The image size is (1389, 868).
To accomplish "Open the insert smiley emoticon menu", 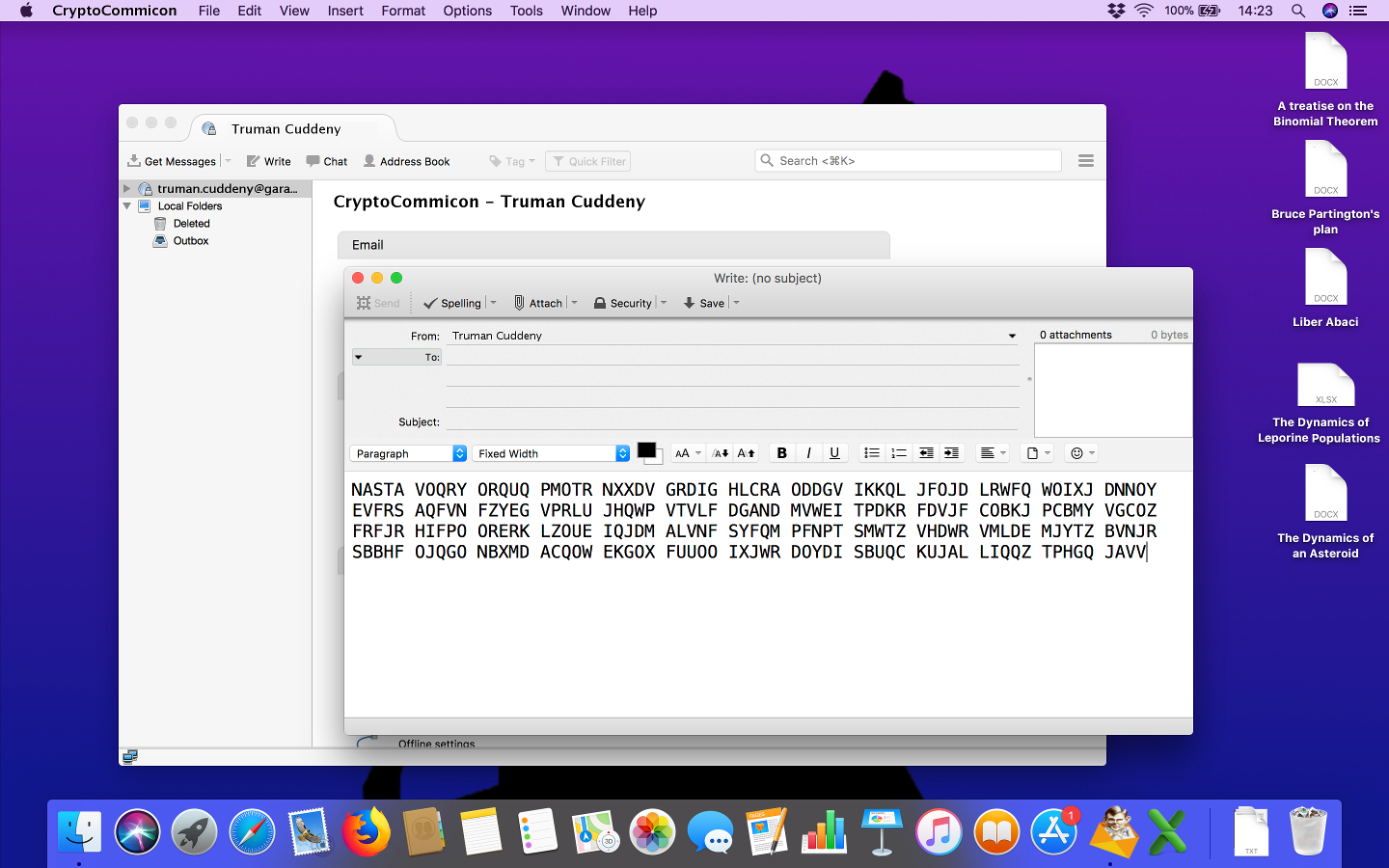I will tap(1082, 453).
